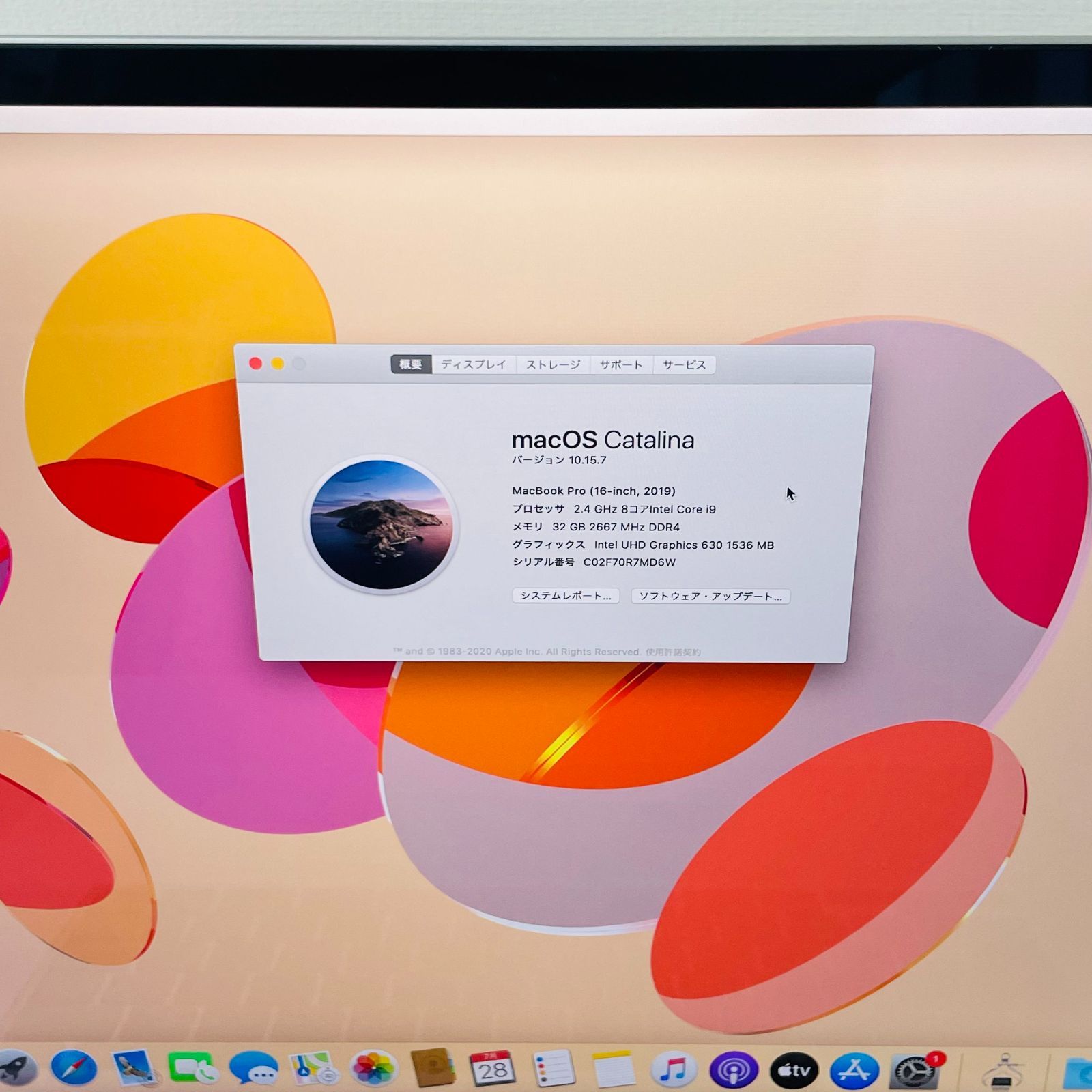1092x1092 pixels.
Task: Click the 32 GB 2667 MHz DDR4 memory text
Action: click(616, 527)
